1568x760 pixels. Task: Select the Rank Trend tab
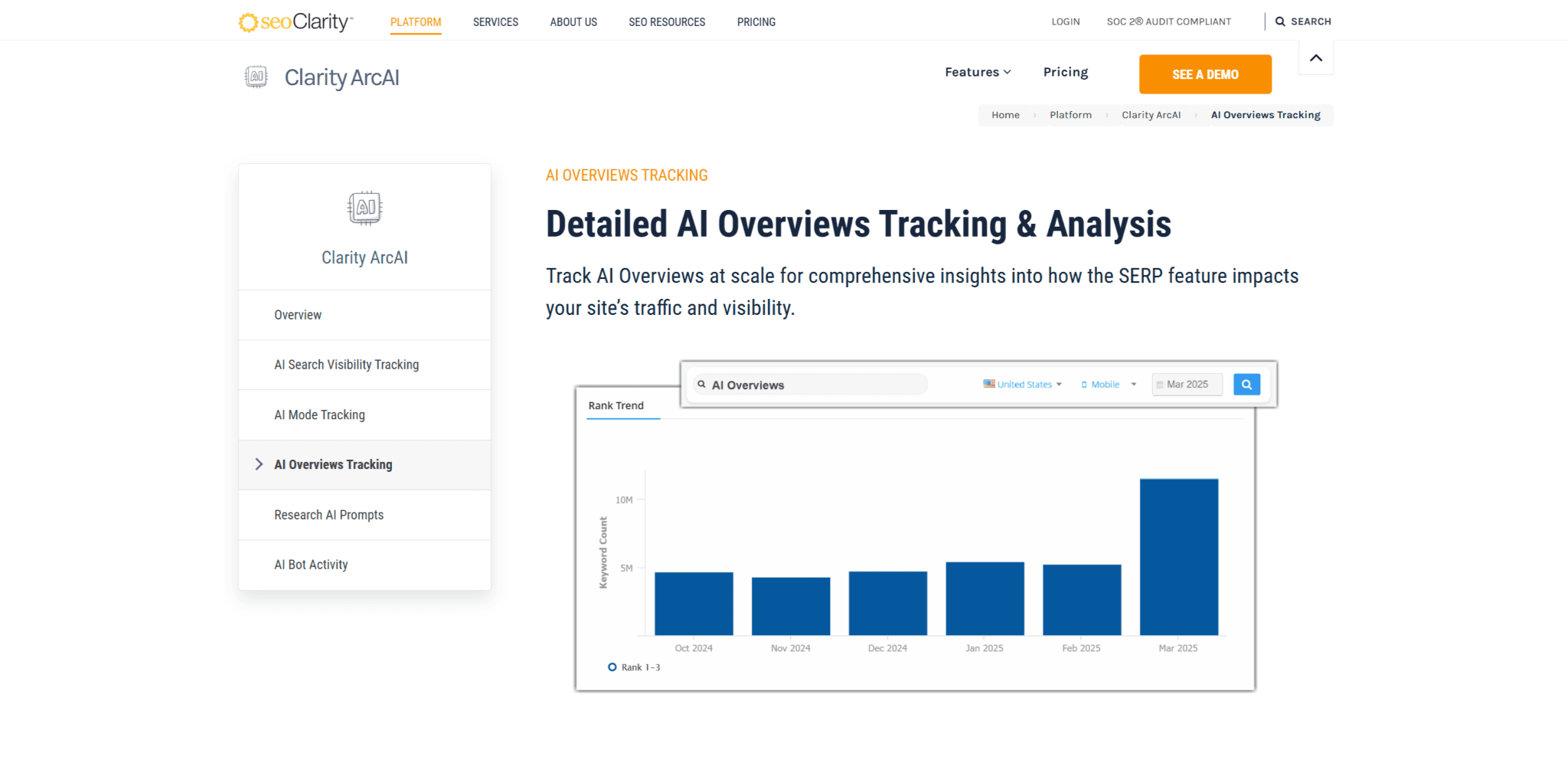click(616, 406)
